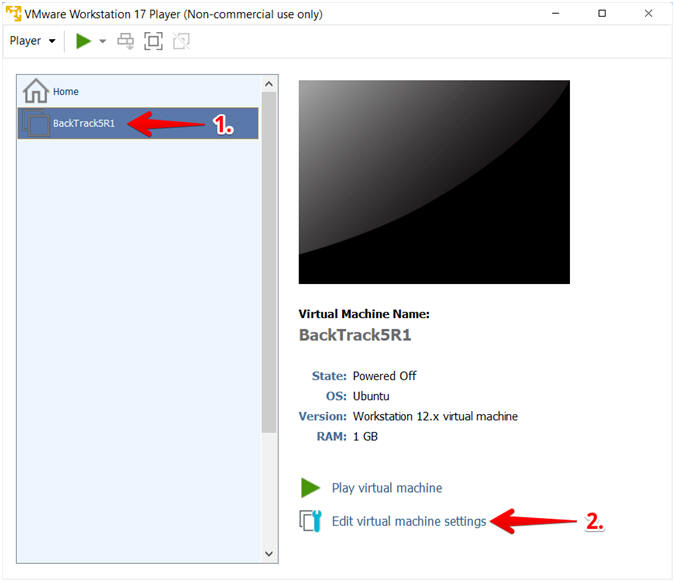Click the VMware logo in title bar
Image resolution: width=675 pixels, height=582 pixels.
(13, 13)
